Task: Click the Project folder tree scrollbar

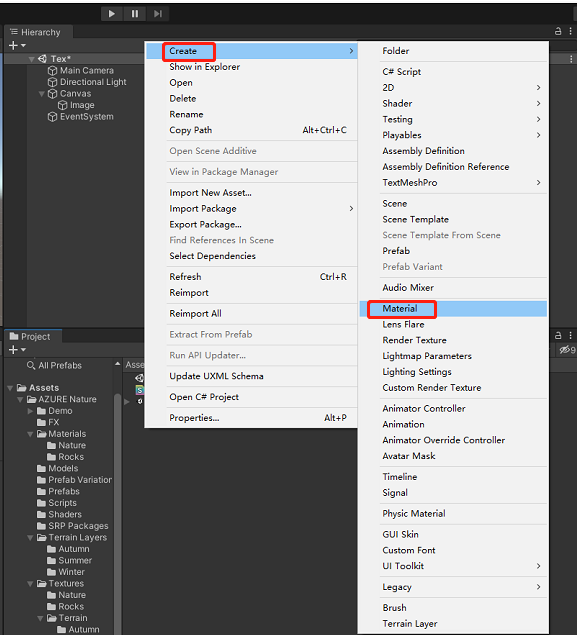Action: tap(117, 514)
